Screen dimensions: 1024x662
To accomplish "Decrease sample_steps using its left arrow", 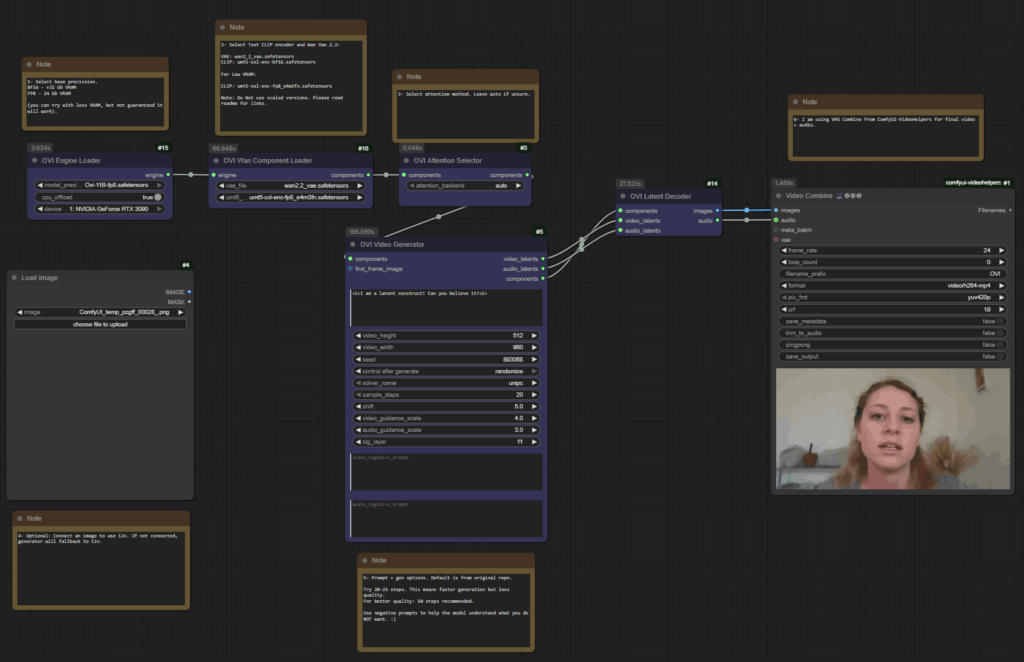I will coord(357,395).
